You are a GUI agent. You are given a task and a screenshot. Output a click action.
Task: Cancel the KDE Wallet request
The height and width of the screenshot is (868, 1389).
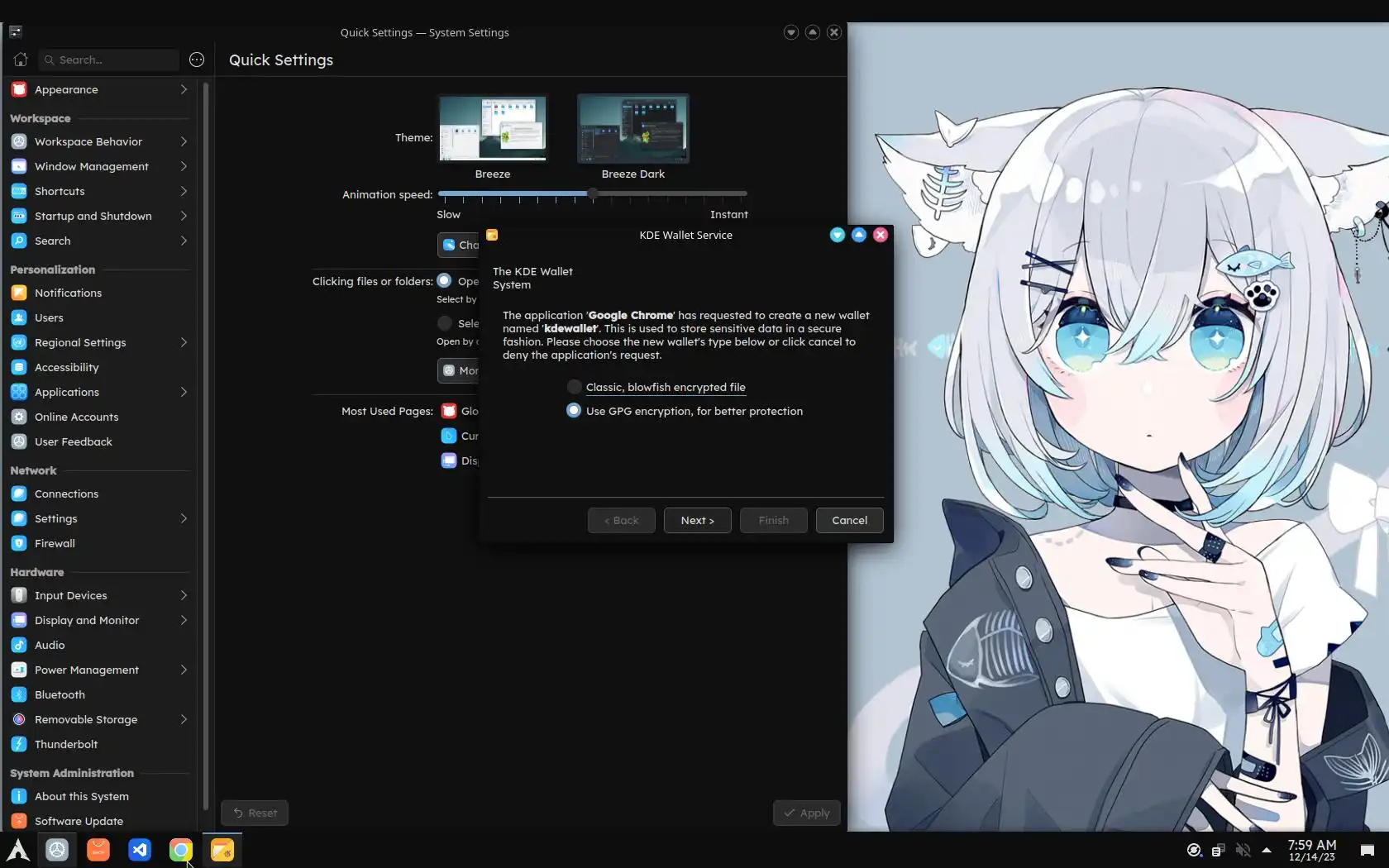[x=849, y=520]
